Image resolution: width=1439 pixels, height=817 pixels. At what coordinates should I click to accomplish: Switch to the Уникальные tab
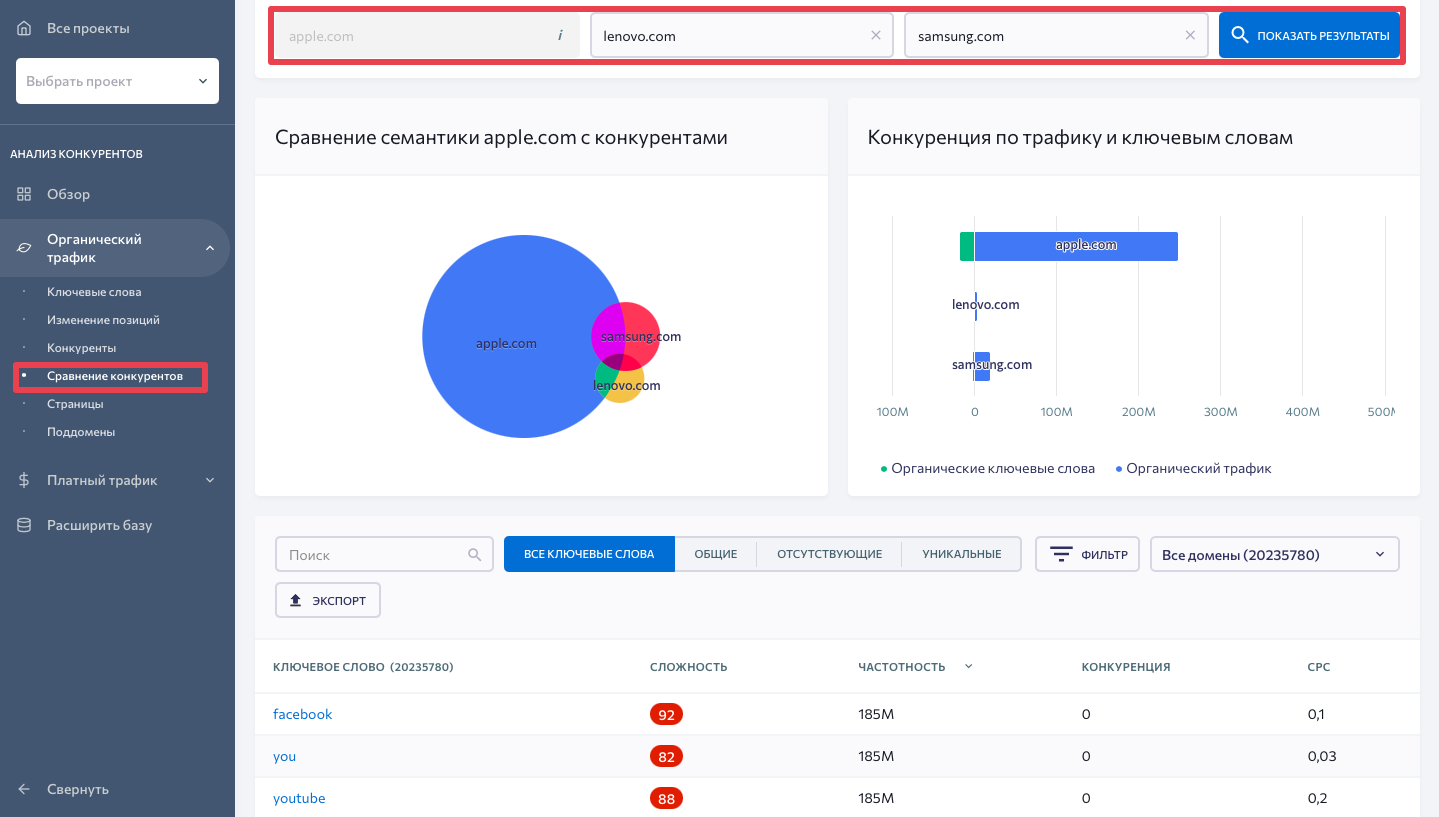(962, 554)
